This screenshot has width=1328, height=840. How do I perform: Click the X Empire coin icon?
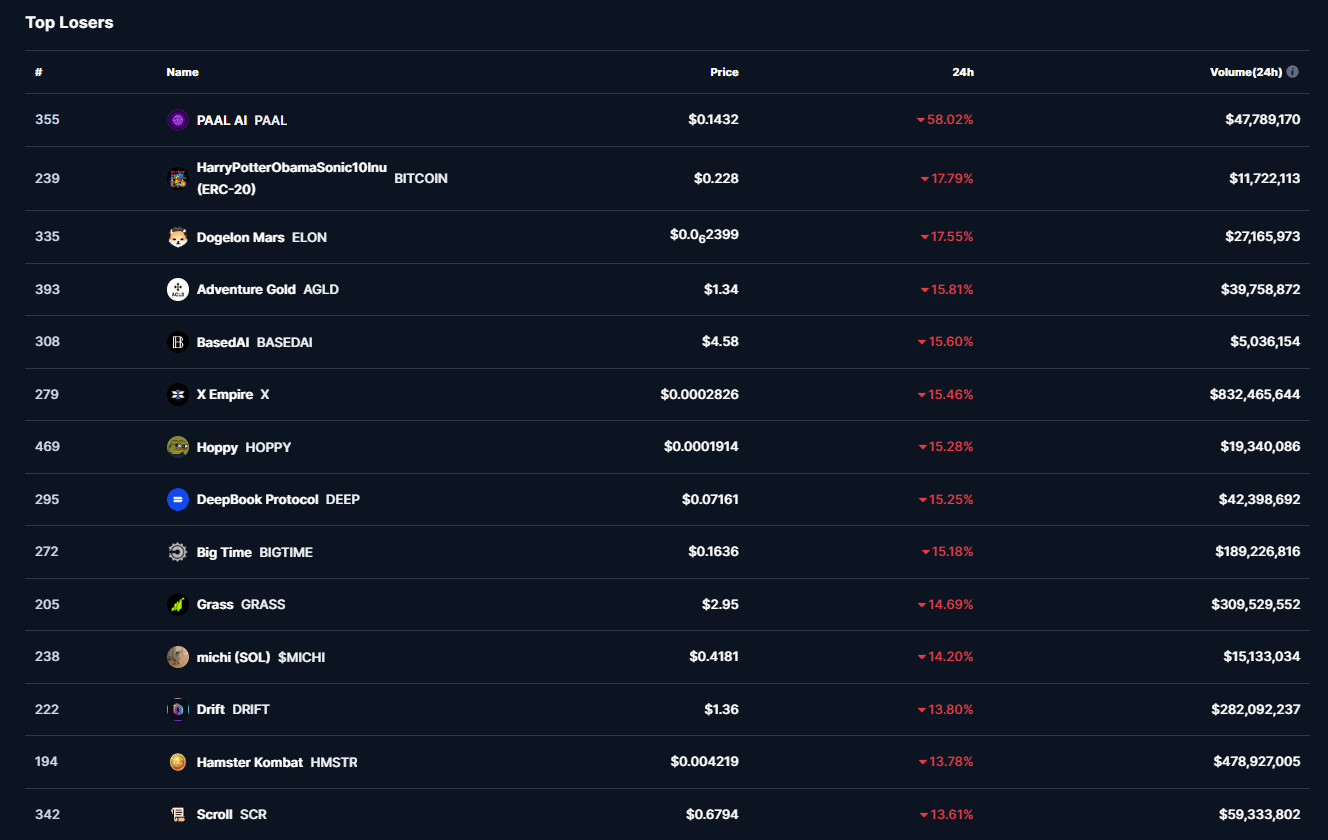178,395
